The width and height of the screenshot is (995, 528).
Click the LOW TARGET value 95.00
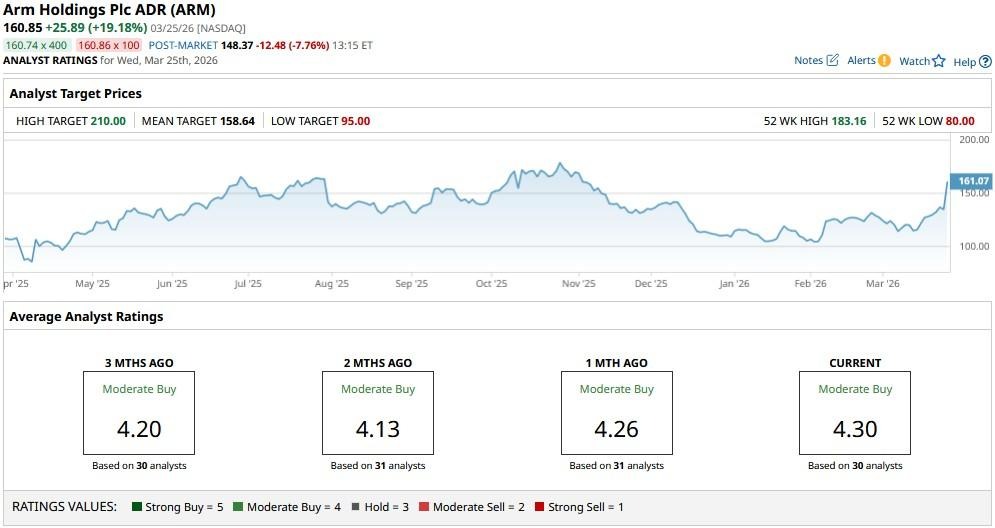pos(355,121)
